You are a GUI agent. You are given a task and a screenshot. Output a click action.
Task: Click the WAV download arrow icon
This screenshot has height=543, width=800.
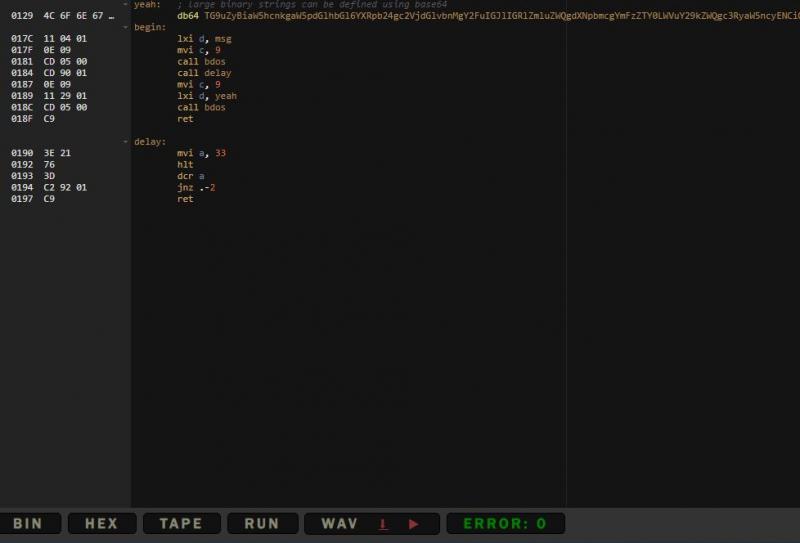click(383, 524)
